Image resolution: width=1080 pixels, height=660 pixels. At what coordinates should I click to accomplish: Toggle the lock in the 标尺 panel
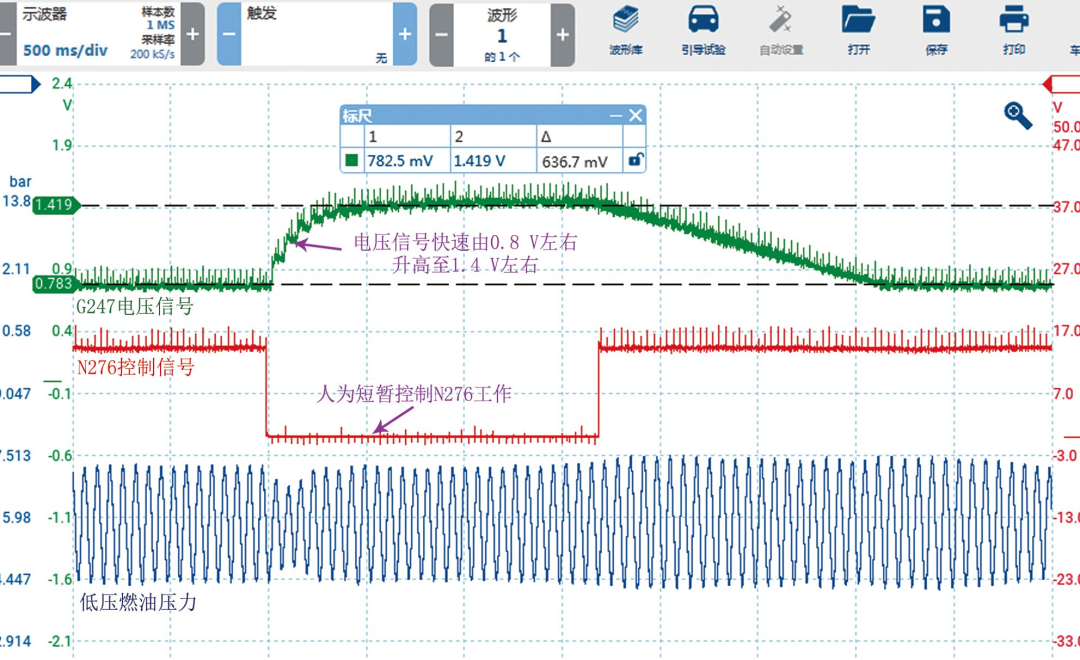coord(634,159)
